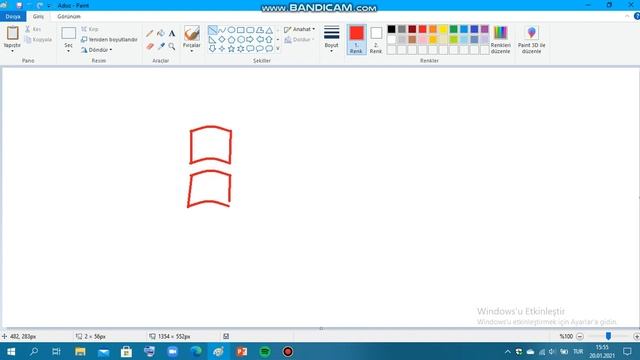The width and height of the screenshot is (640, 360).
Task: Open the Windows Start menu
Action: tap(11, 351)
